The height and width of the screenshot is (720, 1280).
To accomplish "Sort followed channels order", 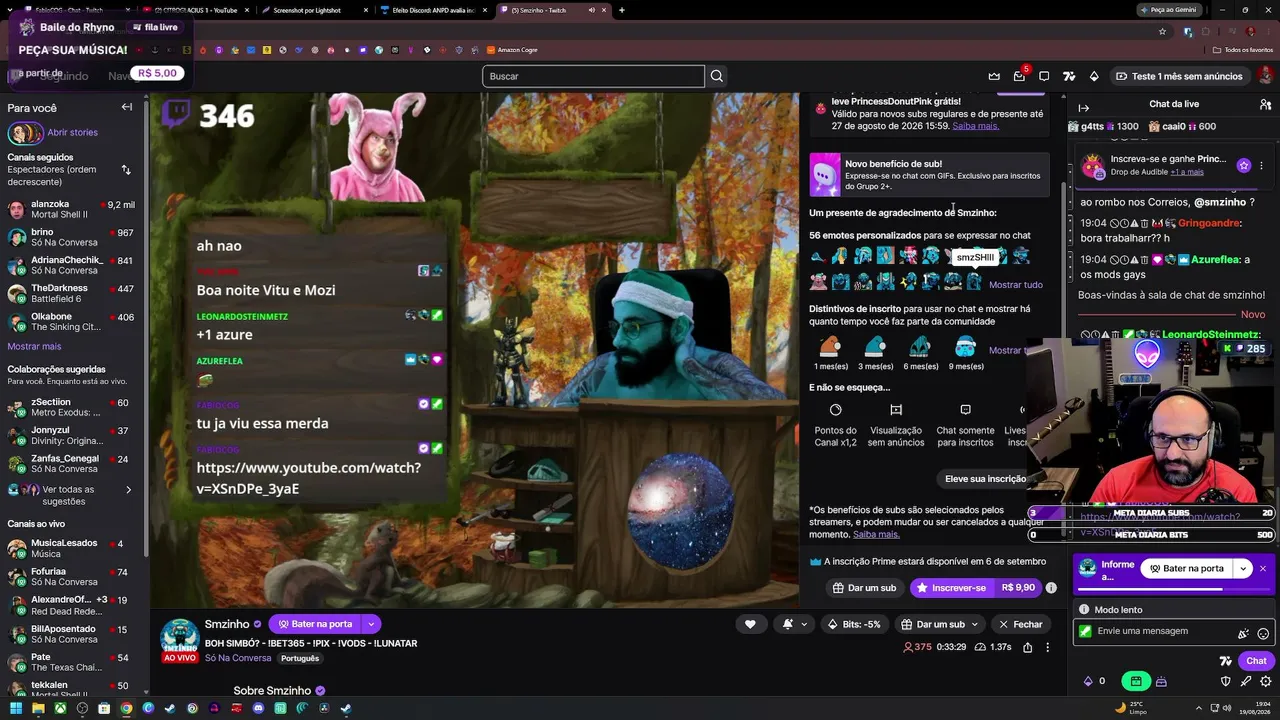I will 126,170.
